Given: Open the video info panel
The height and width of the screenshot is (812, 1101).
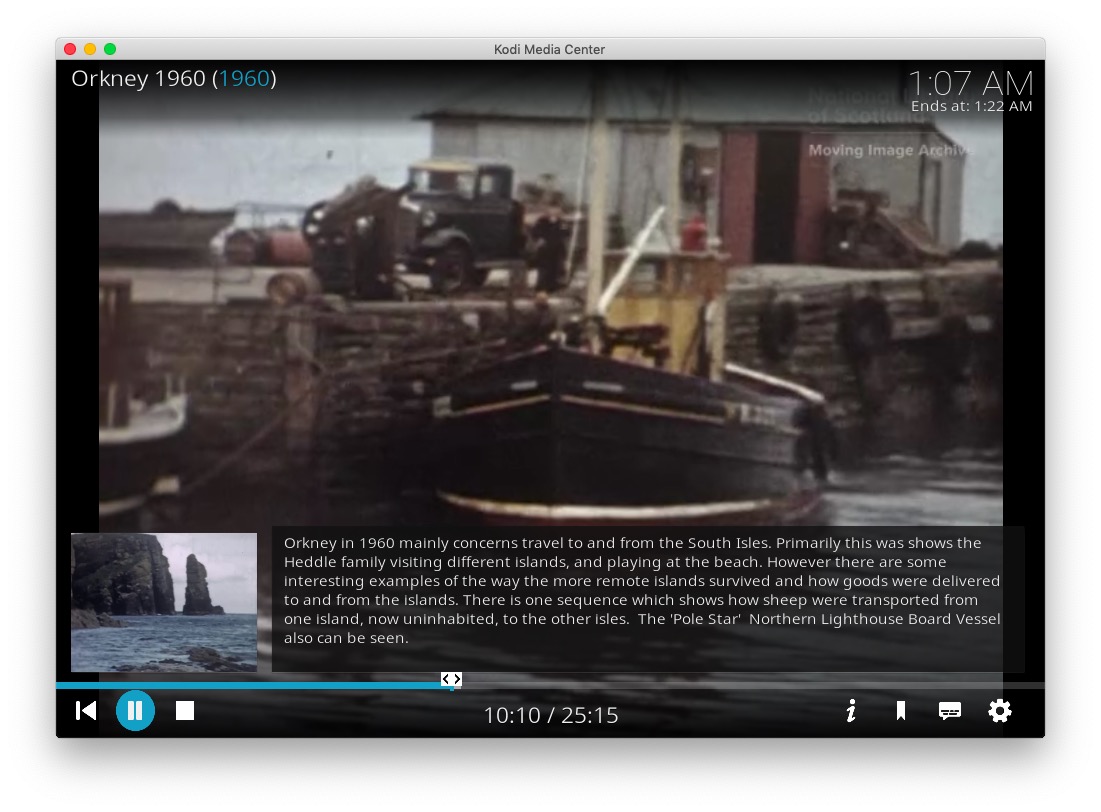Looking at the screenshot, I should click(851, 711).
